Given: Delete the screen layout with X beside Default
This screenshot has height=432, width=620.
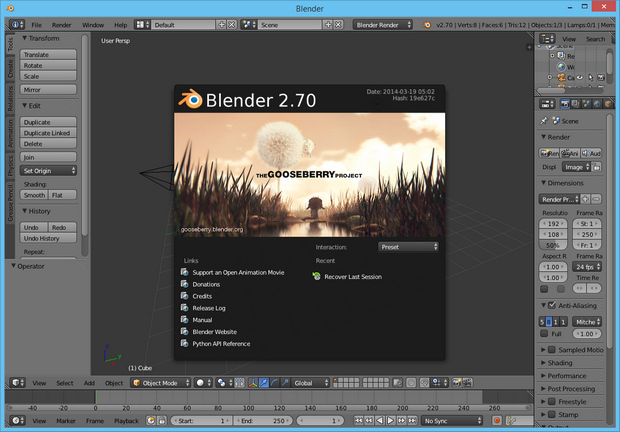Looking at the screenshot, I should [x=232, y=25].
